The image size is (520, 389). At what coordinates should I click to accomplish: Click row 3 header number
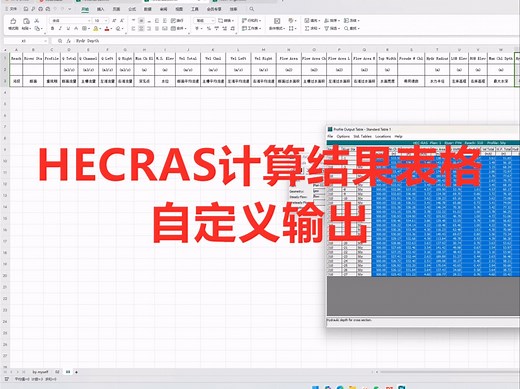pos(5,81)
